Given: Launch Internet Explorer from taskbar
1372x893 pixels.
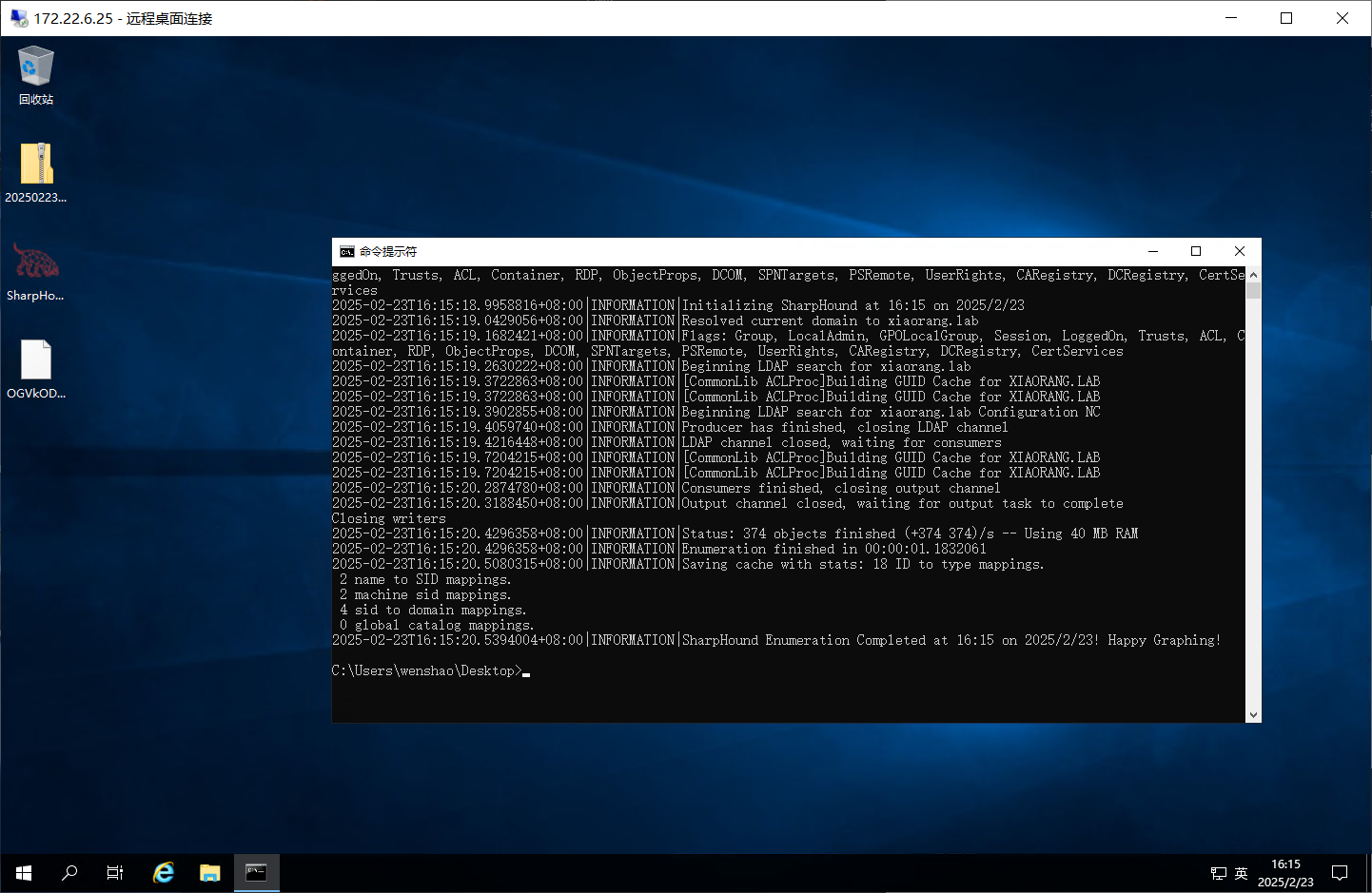Looking at the screenshot, I should click(164, 872).
